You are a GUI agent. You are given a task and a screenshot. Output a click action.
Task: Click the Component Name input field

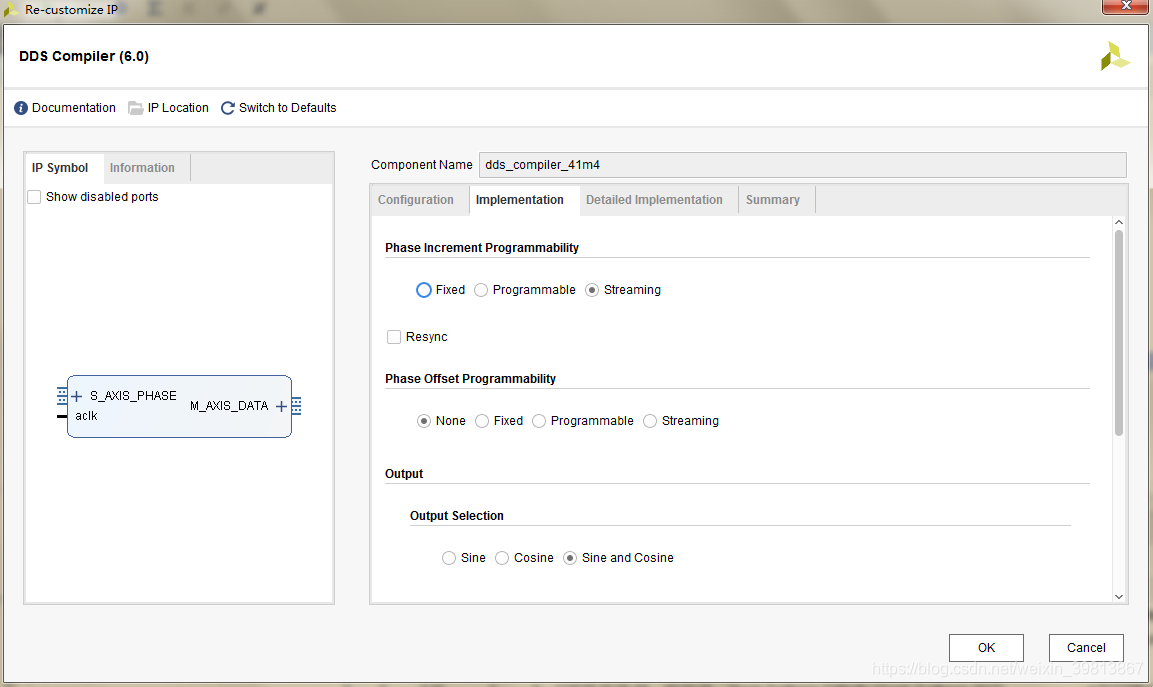[802, 165]
